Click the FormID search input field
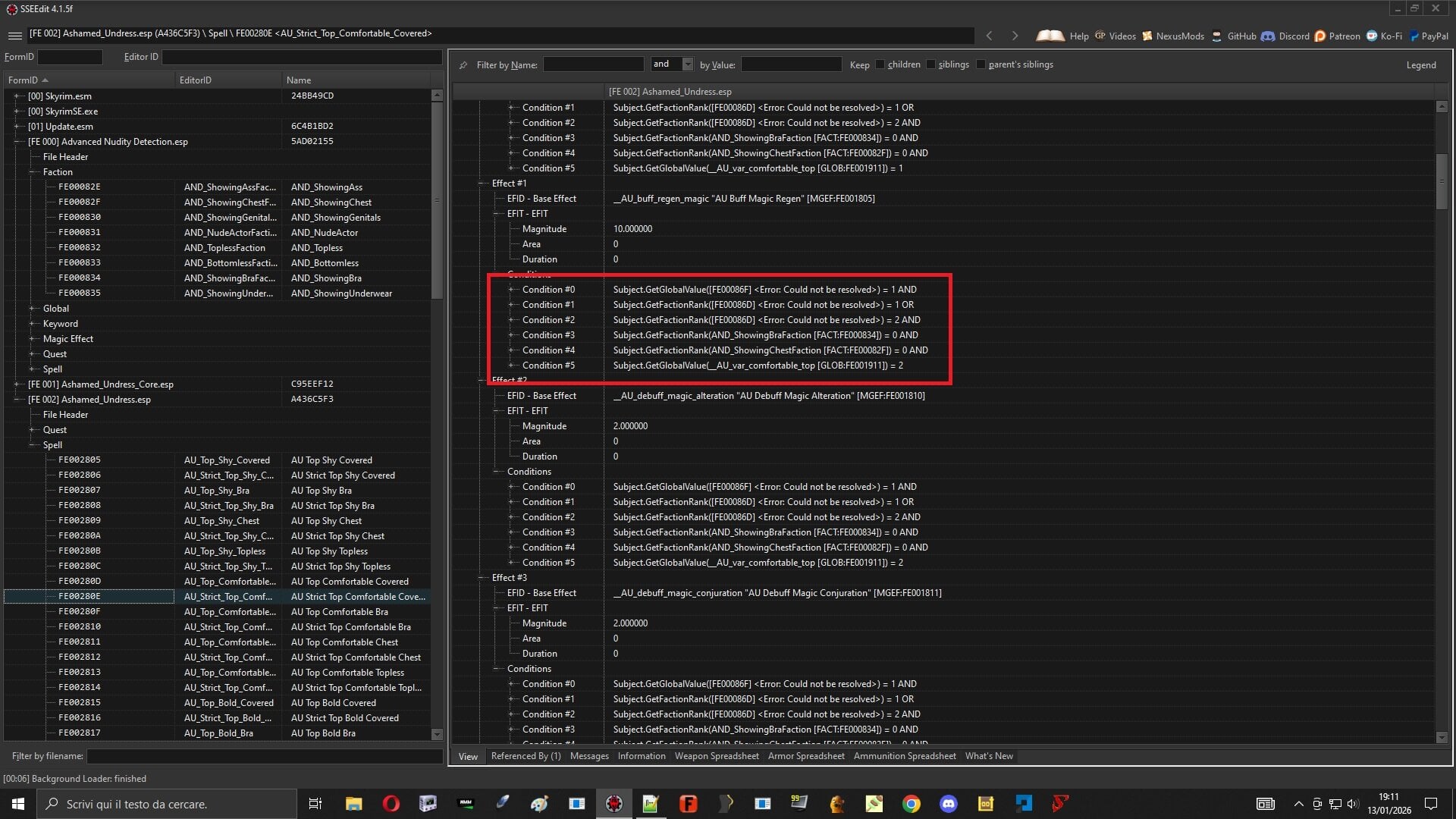The height and width of the screenshot is (819, 1456). point(70,57)
